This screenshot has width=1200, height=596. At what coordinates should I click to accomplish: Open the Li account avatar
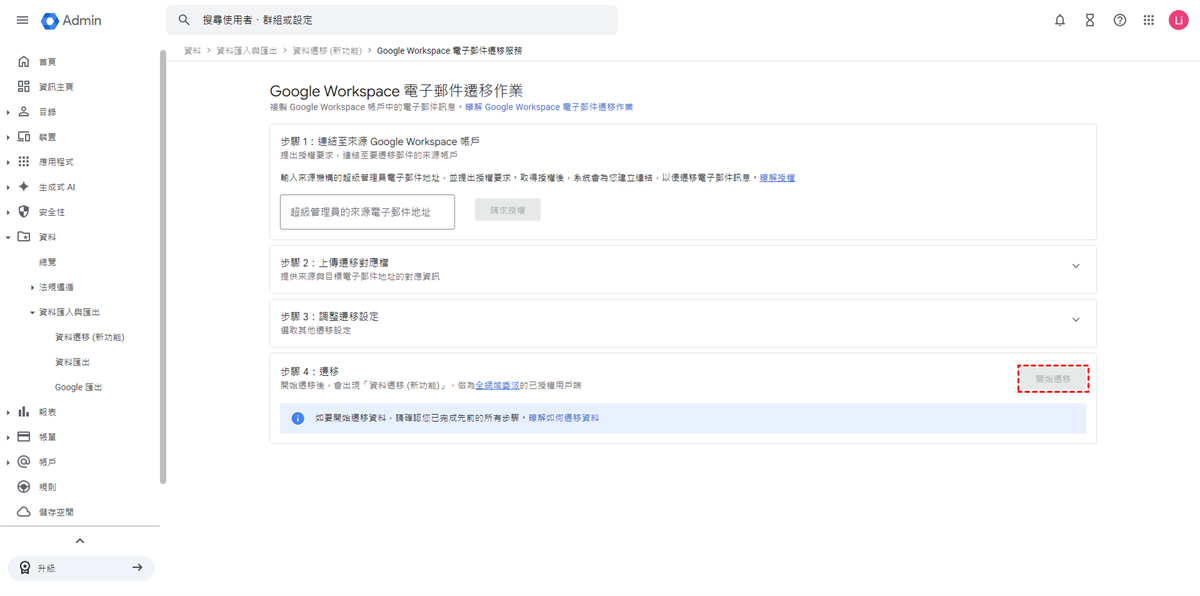[1178, 20]
